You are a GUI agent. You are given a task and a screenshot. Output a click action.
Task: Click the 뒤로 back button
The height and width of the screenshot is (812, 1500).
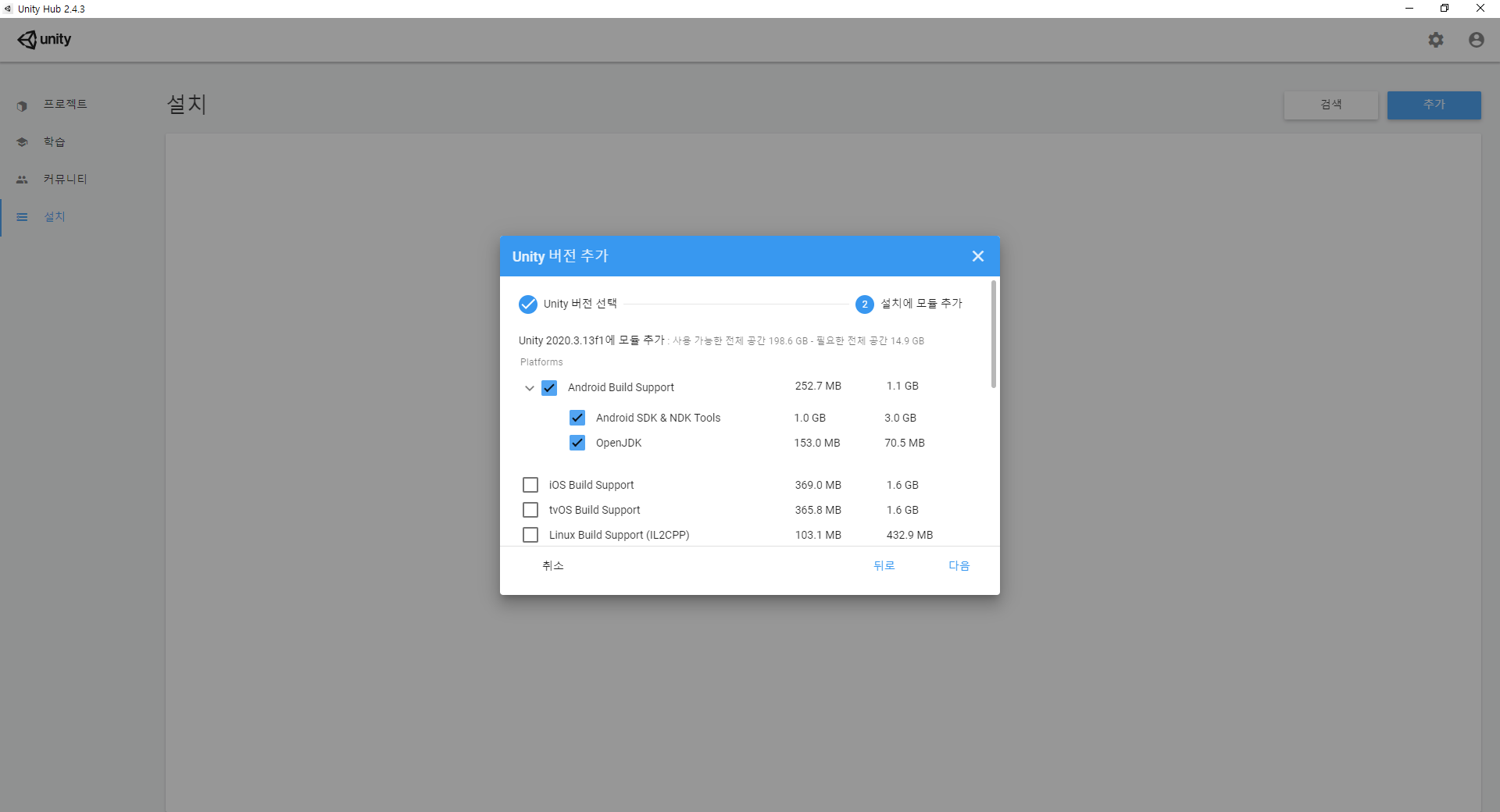(884, 565)
